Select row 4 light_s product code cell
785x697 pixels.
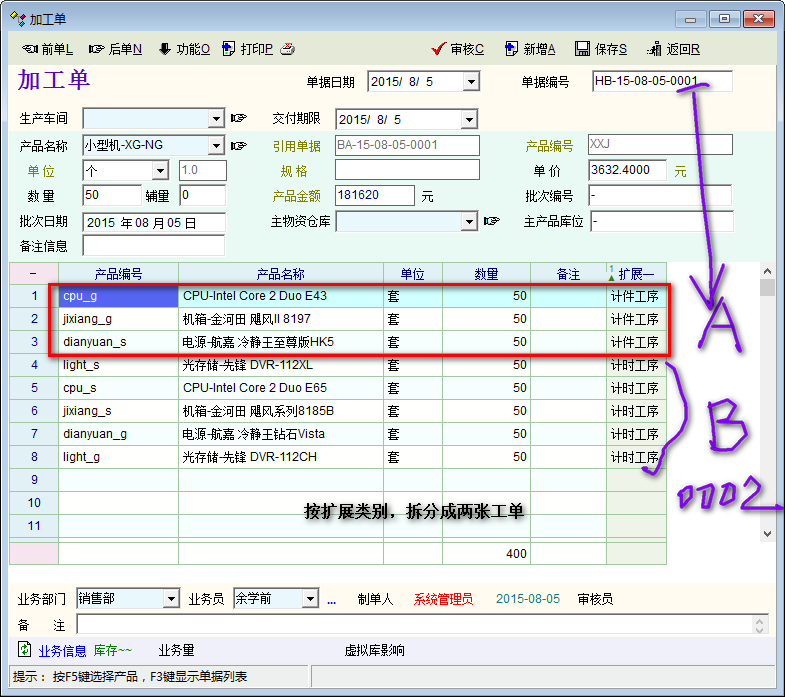(x=118, y=365)
